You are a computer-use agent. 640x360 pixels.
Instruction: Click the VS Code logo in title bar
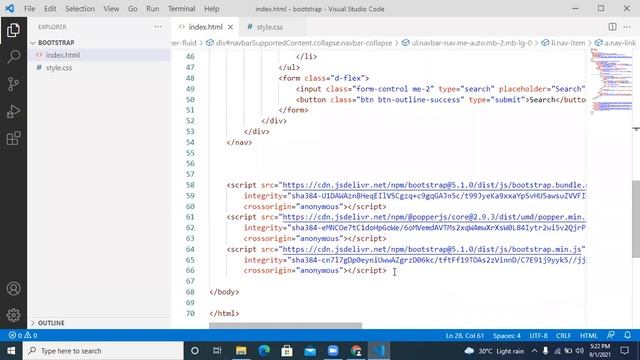tap(10, 8)
